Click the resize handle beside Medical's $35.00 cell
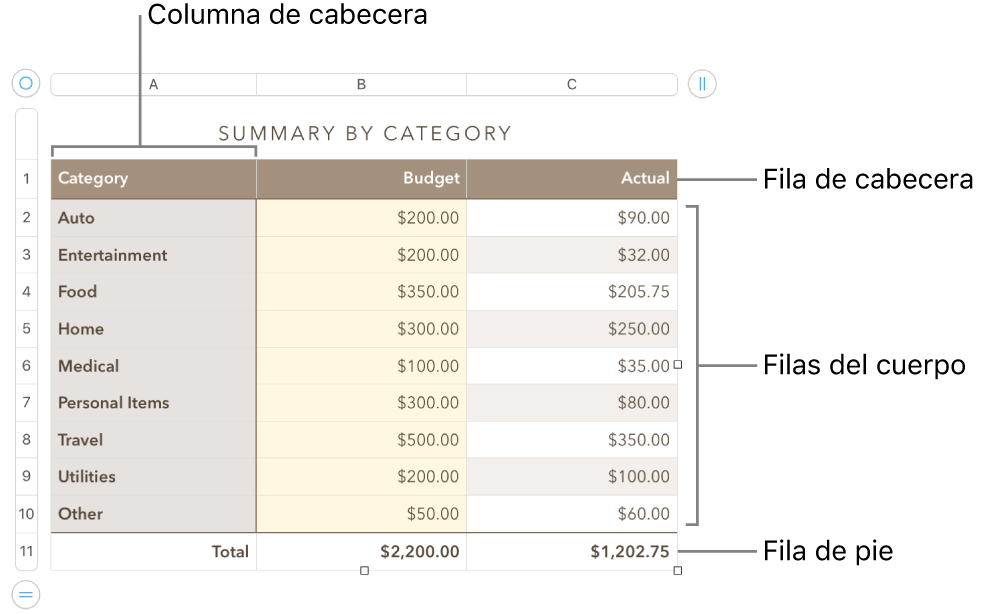 [x=677, y=365]
